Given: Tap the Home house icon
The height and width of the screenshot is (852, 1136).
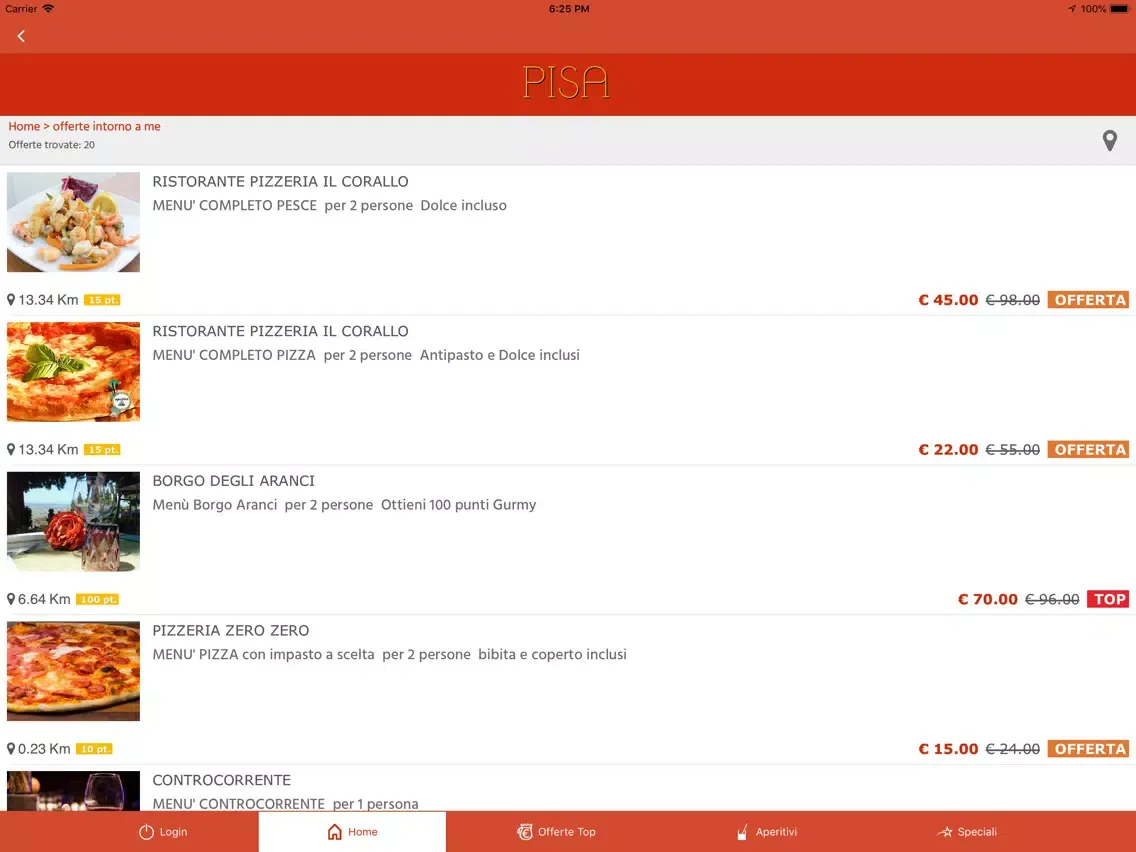Looking at the screenshot, I should 335,832.
